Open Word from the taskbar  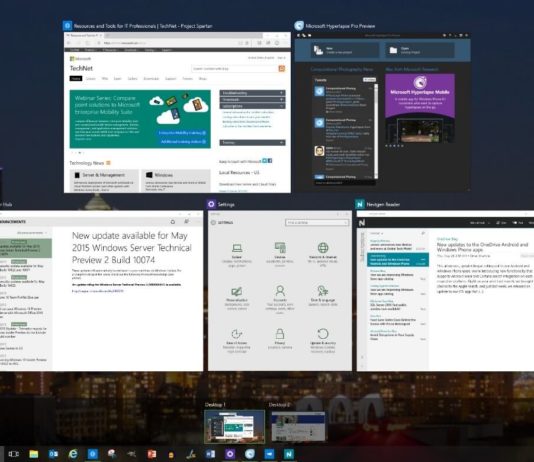pyautogui.click(x=210, y=454)
